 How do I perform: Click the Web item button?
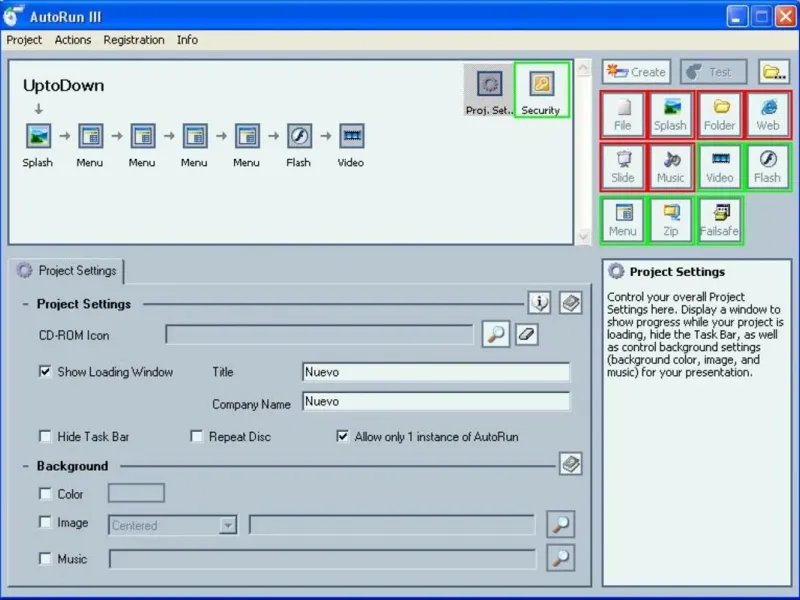[x=768, y=115]
